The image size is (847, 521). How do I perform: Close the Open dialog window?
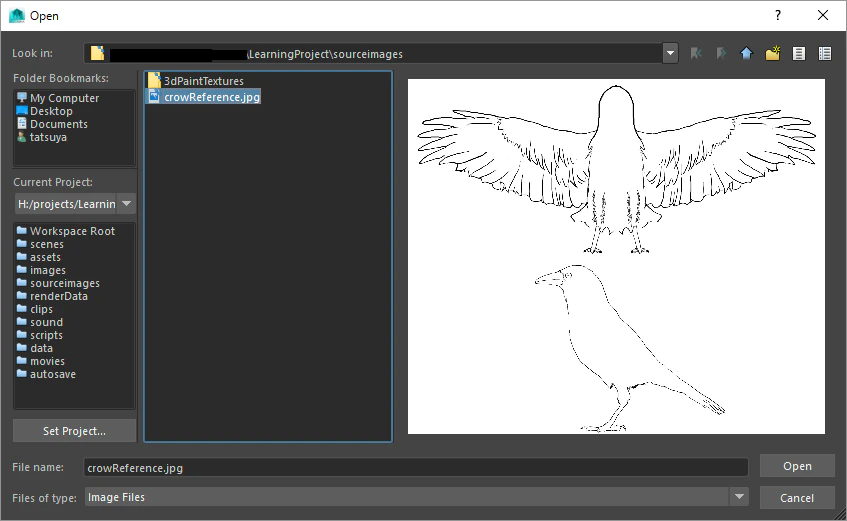click(x=823, y=15)
